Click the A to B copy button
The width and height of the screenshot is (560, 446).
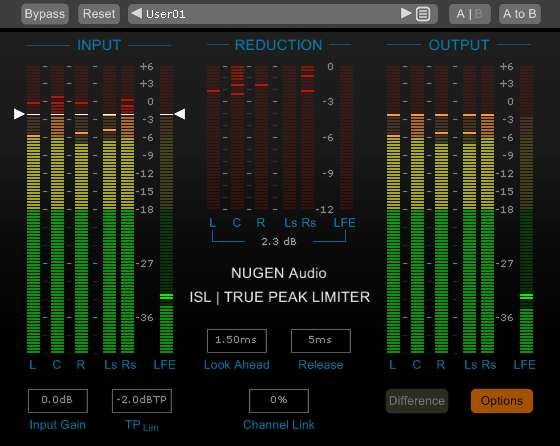point(520,14)
